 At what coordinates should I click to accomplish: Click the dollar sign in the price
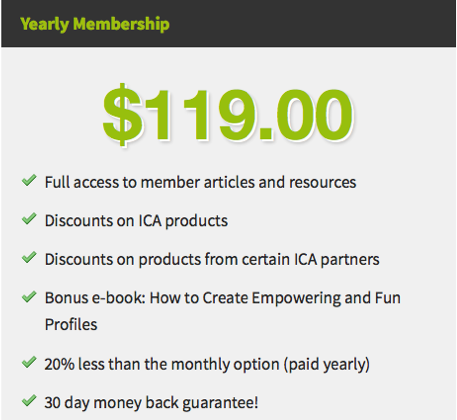coord(122,115)
